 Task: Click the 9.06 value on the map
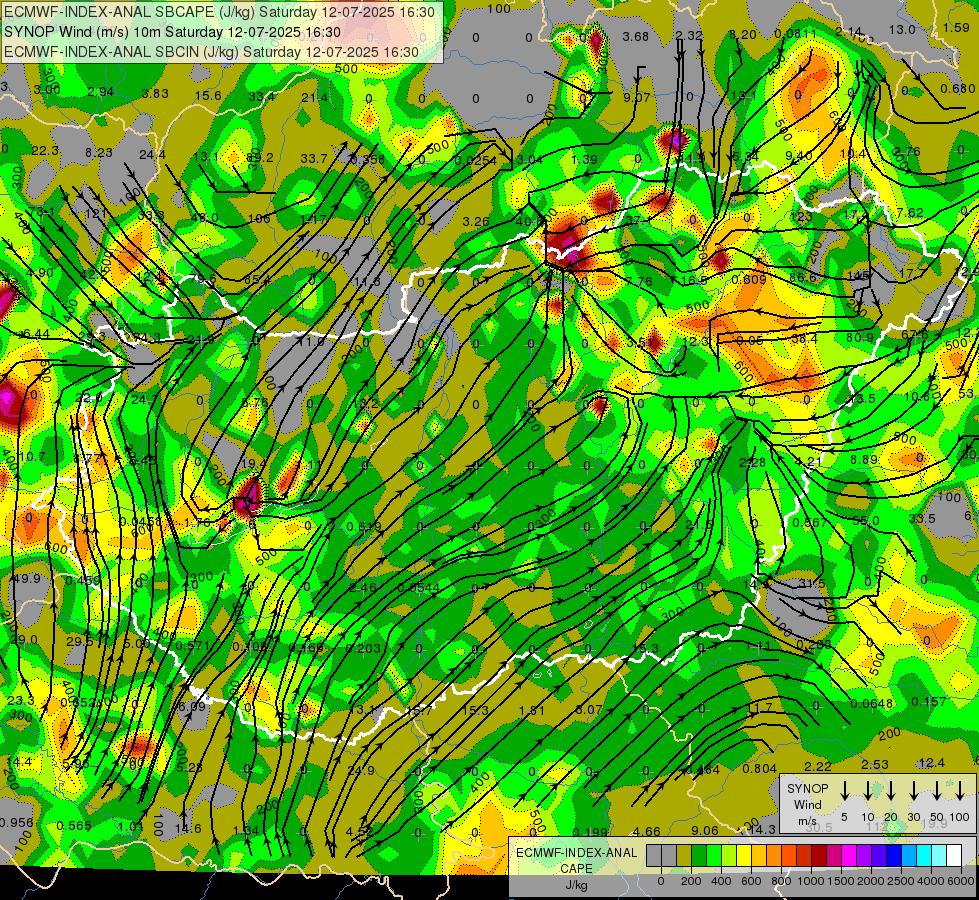click(x=705, y=830)
